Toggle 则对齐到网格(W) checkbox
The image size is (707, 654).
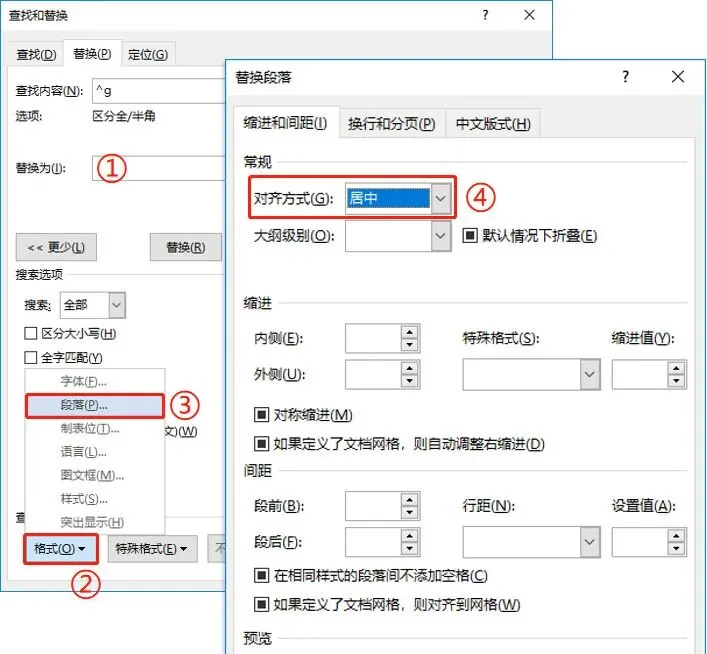(x=262, y=604)
